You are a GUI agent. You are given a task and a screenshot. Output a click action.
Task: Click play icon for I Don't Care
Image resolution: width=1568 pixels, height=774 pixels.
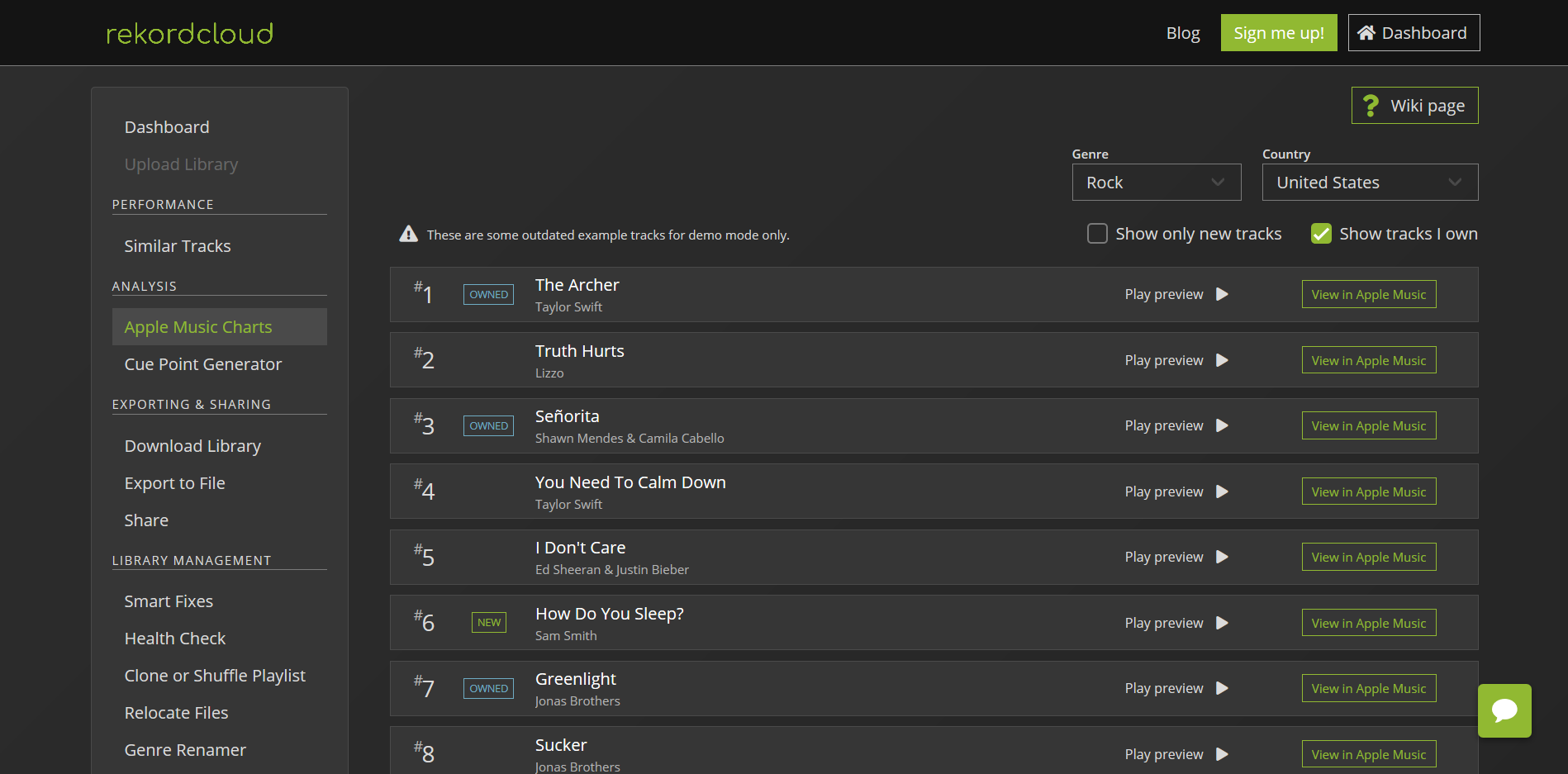pyautogui.click(x=1222, y=557)
